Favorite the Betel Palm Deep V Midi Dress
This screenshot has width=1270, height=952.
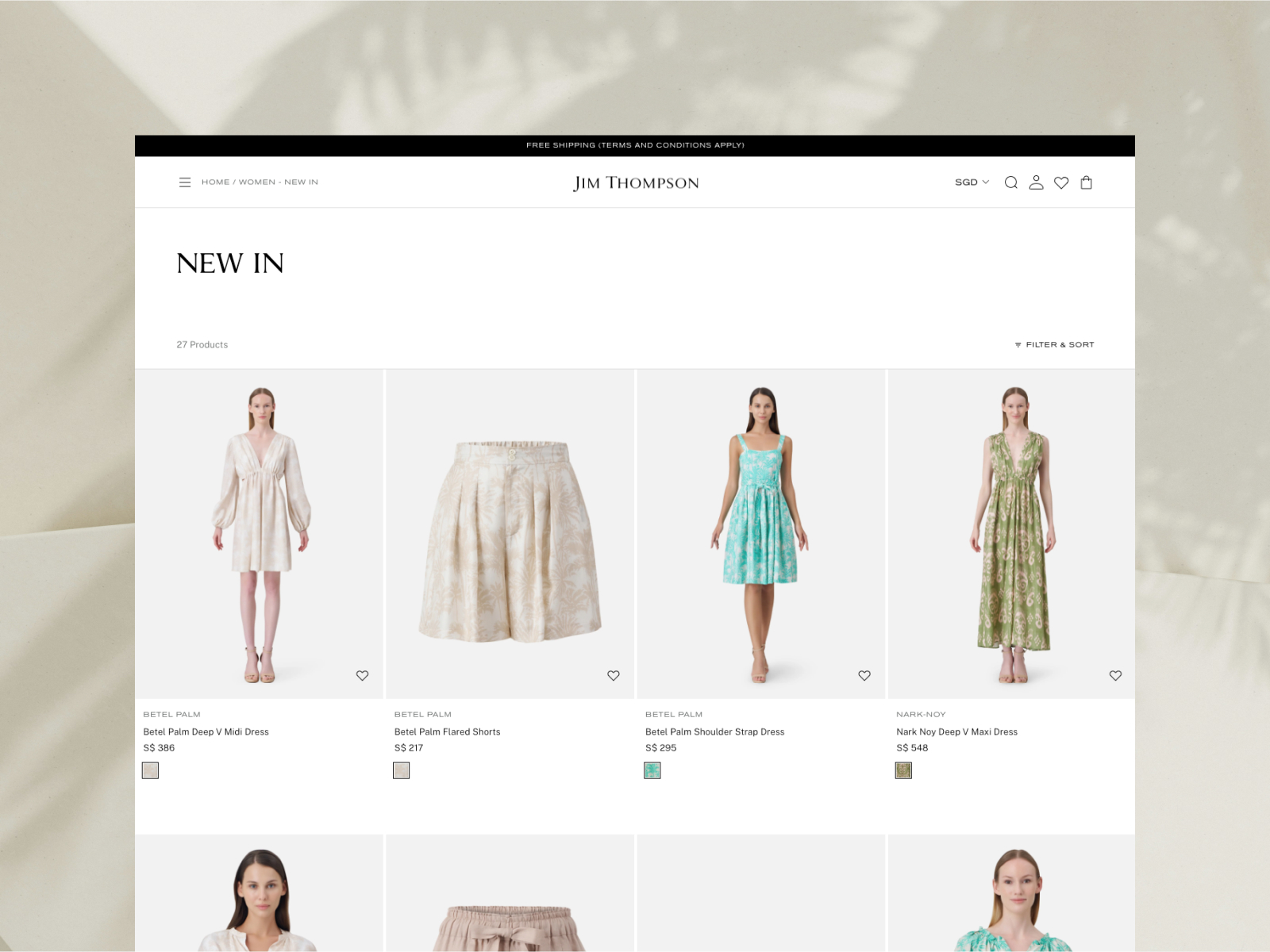(362, 676)
